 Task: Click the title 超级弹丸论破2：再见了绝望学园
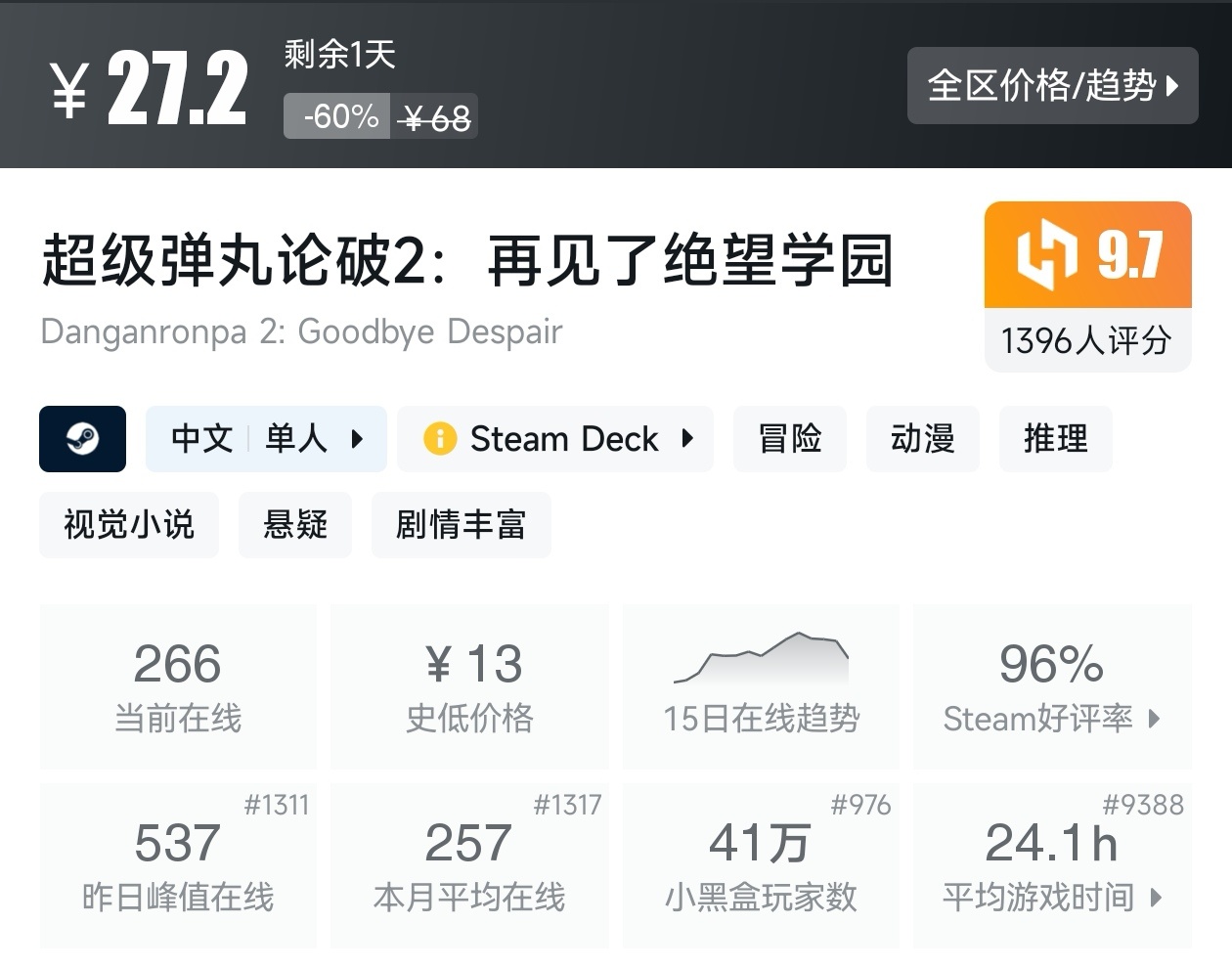point(467,261)
